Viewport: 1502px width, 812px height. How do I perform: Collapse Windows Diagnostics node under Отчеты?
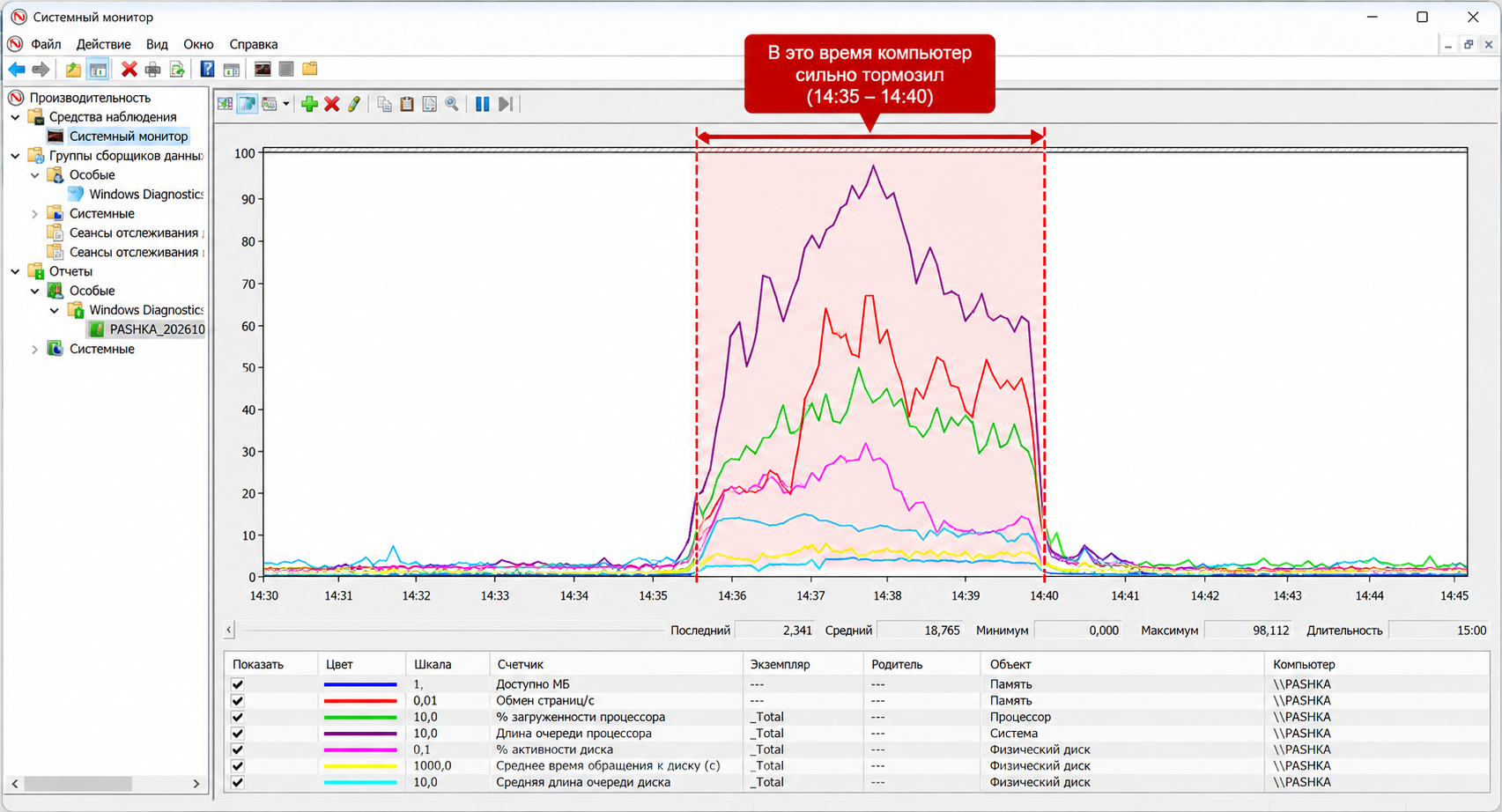point(55,310)
